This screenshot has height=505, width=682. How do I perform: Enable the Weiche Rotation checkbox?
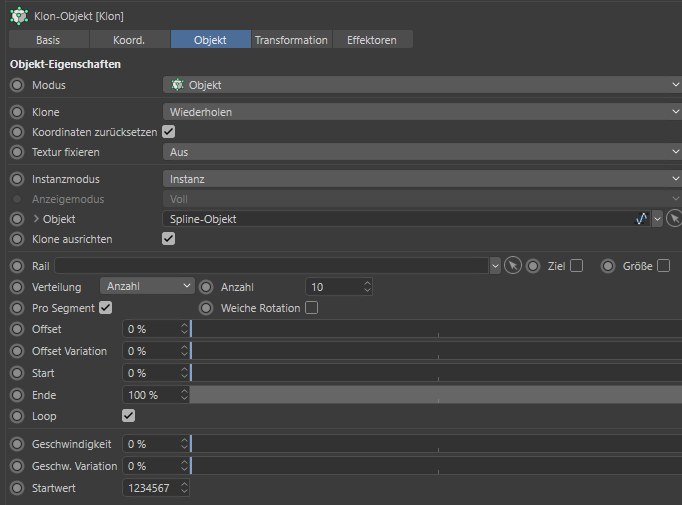tap(311, 308)
